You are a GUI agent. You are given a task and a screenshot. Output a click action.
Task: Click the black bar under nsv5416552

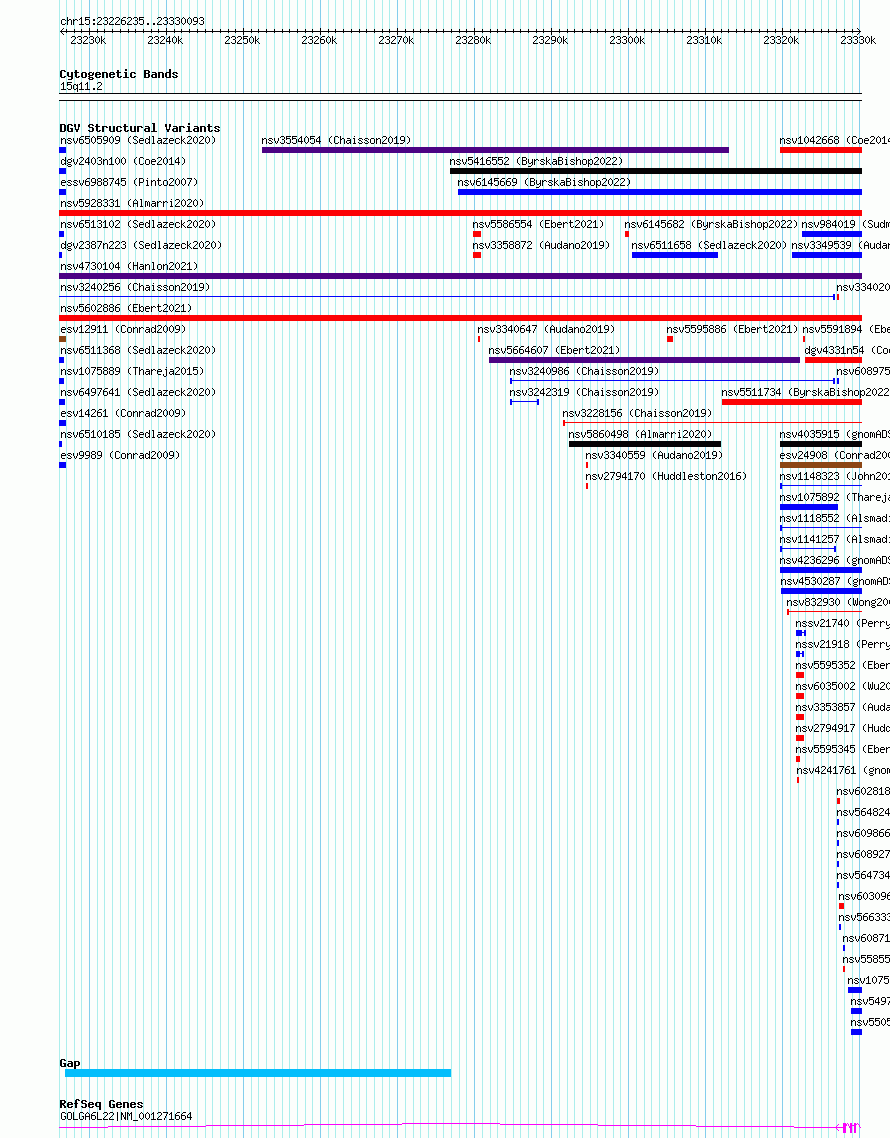656,171
